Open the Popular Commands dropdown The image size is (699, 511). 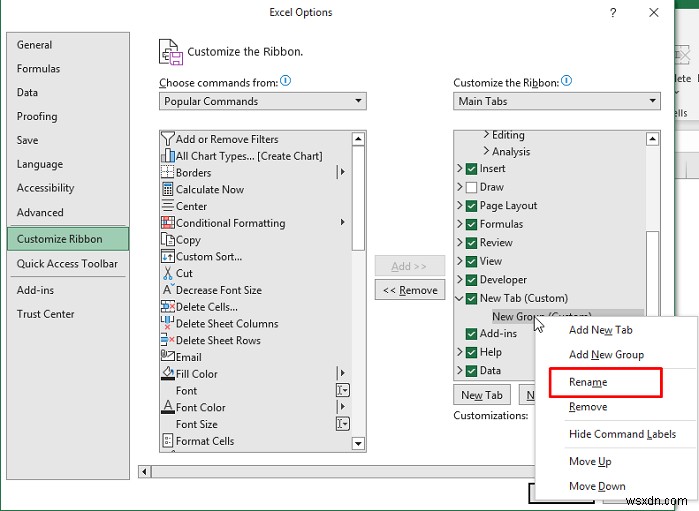coord(263,101)
